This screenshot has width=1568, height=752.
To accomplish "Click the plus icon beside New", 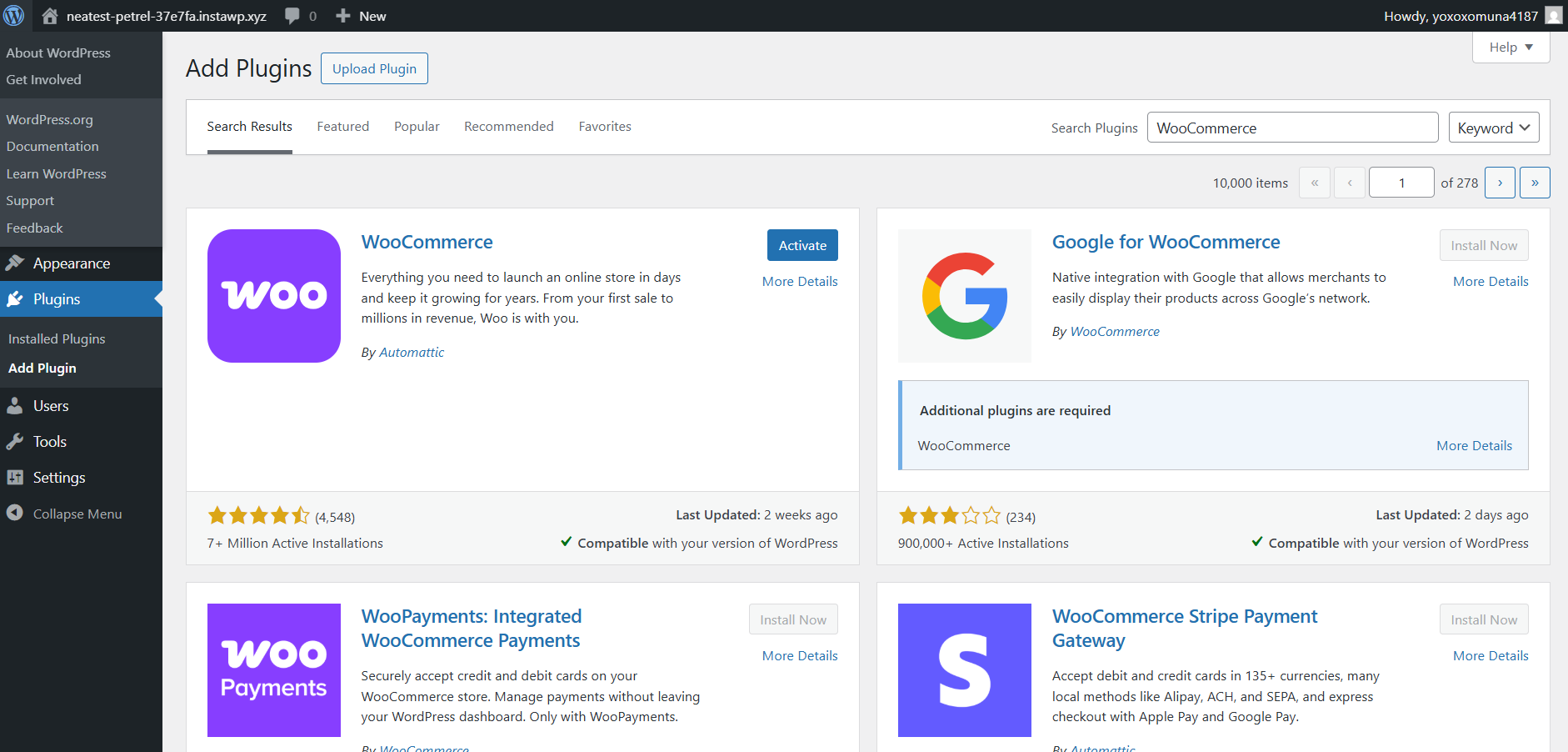I will coord(342,16).
